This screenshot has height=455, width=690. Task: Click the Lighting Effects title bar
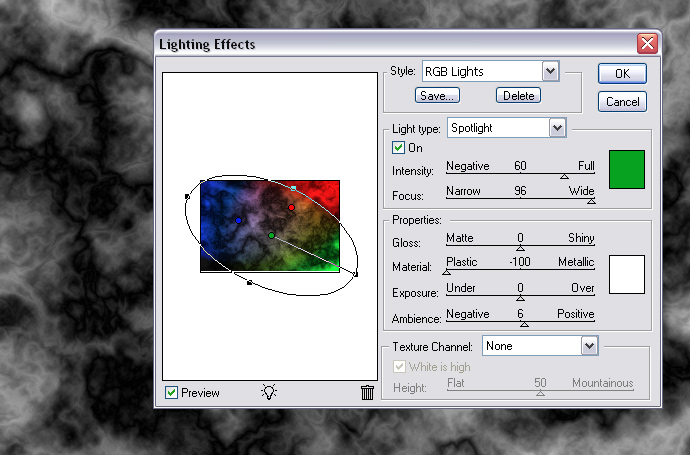coord(396,44)
